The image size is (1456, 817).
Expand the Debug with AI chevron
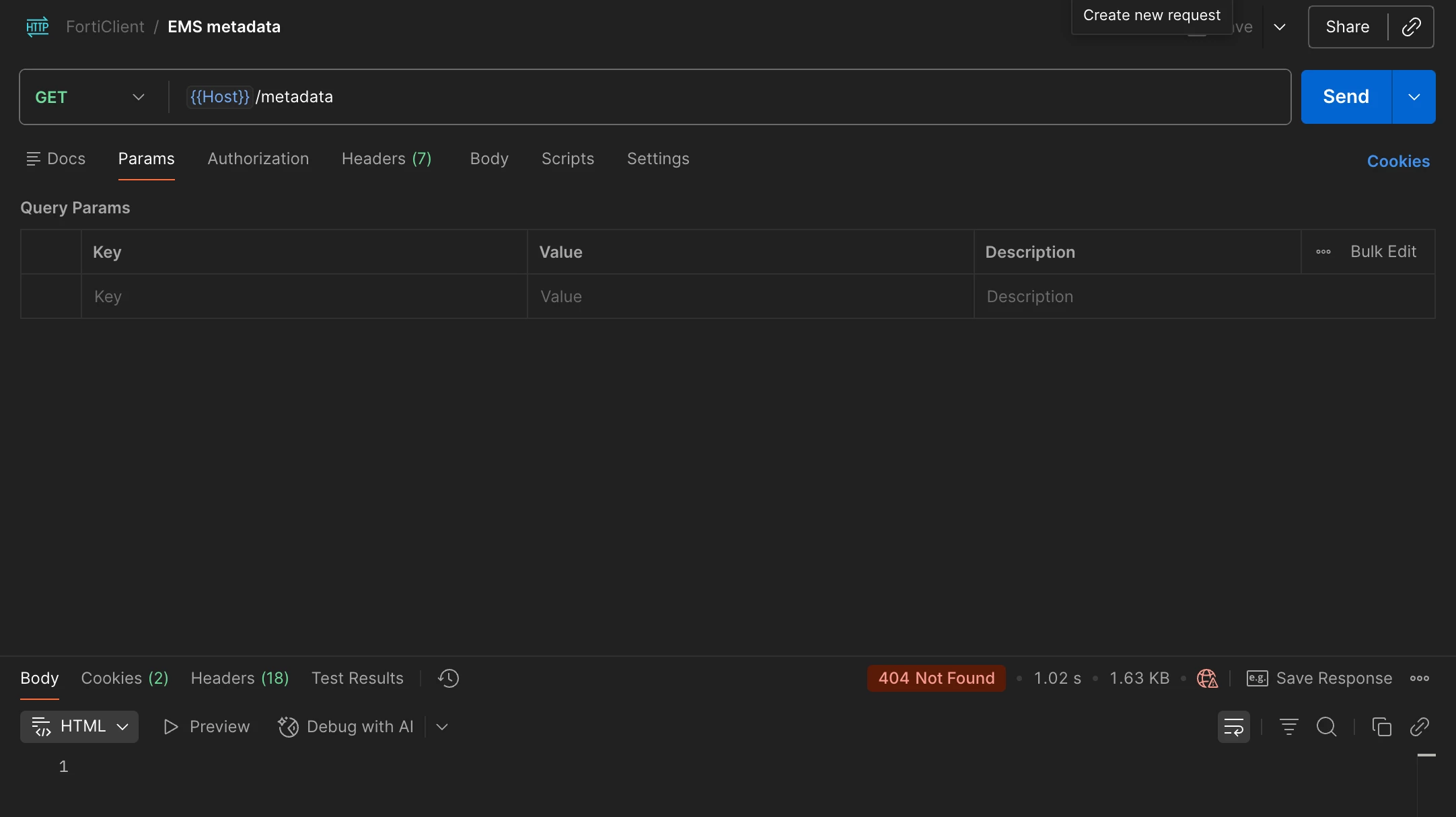[x=442, y=727]
